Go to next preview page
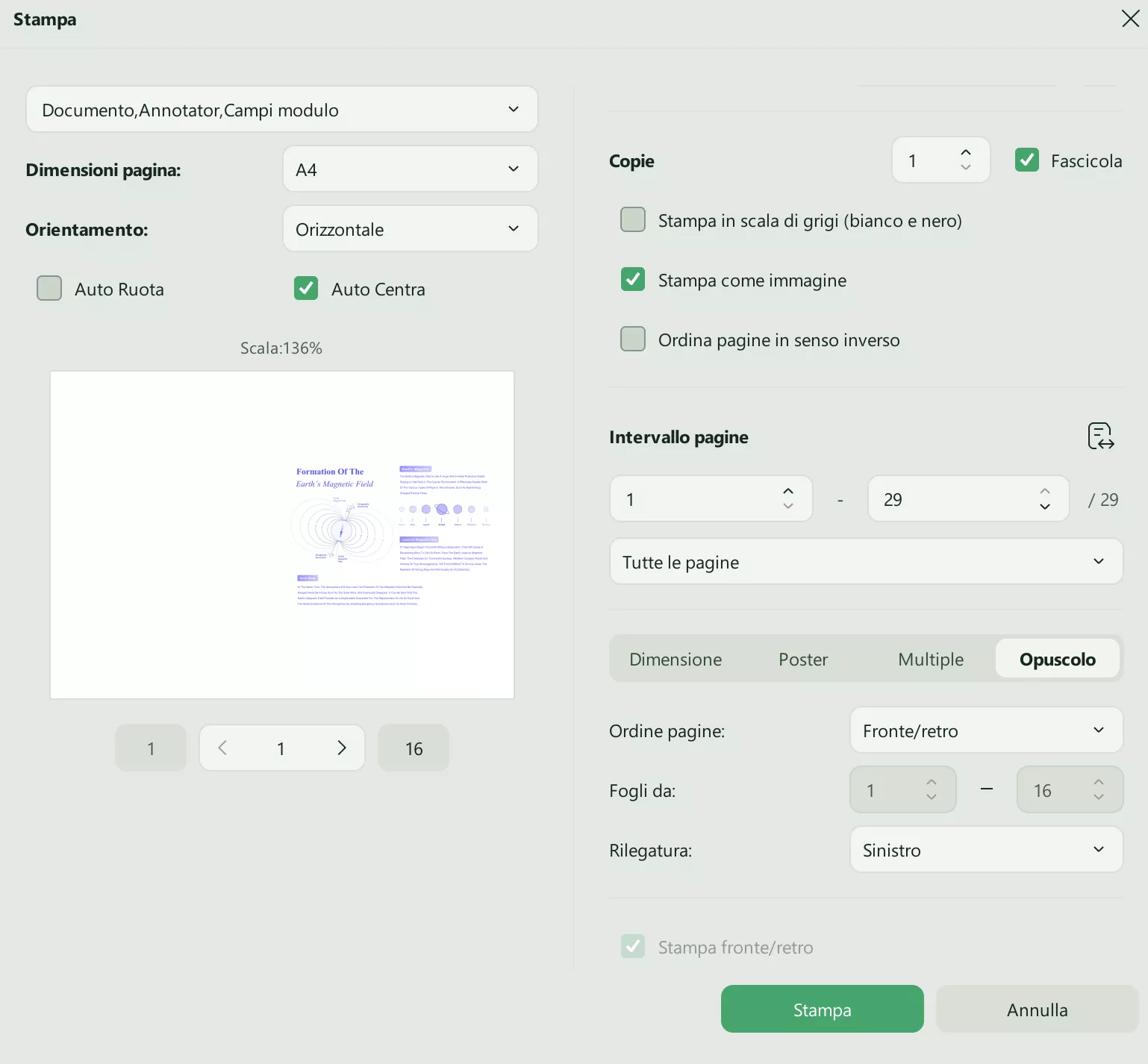The height and width of the screenshot is (1064, 1148). tap(342, 748)
